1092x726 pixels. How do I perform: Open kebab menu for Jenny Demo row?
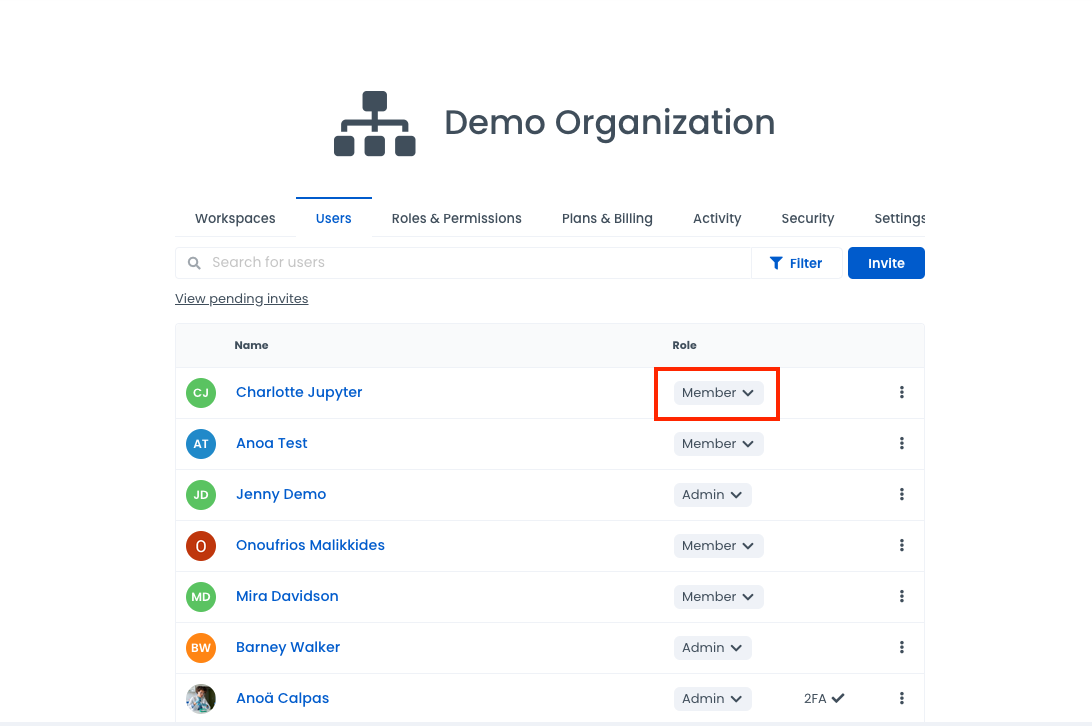[901, 495]
